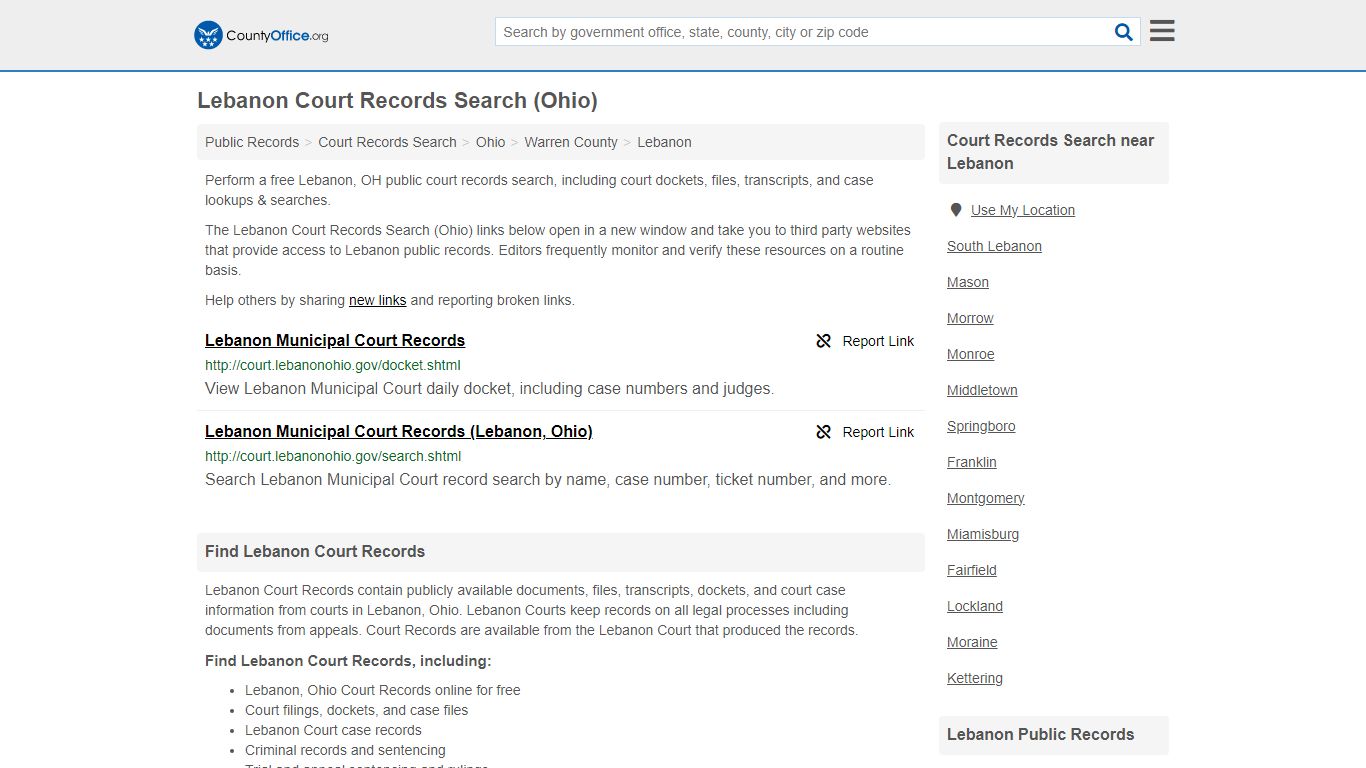Open Lebanon Municipal Court Records (Lebanon, Ohio) link
Viewport: 1366px width, 768px height.
(399, 431)
